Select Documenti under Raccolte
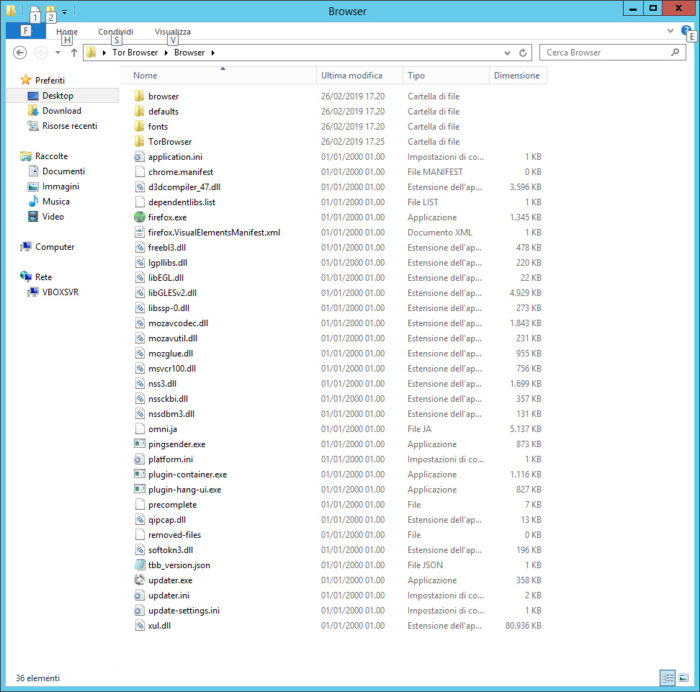Screen dimensions: 700x692 pyautogui.click(x=63, y=171)
